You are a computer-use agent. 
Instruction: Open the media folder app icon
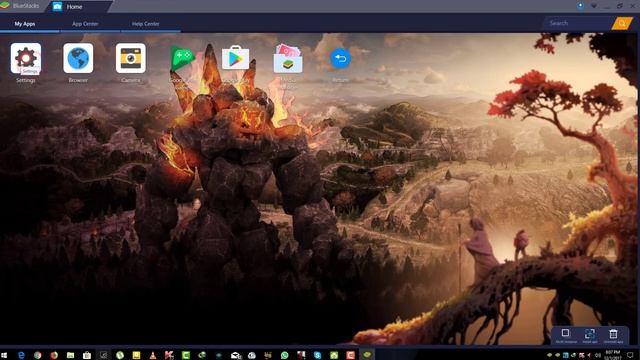[288, 58]
